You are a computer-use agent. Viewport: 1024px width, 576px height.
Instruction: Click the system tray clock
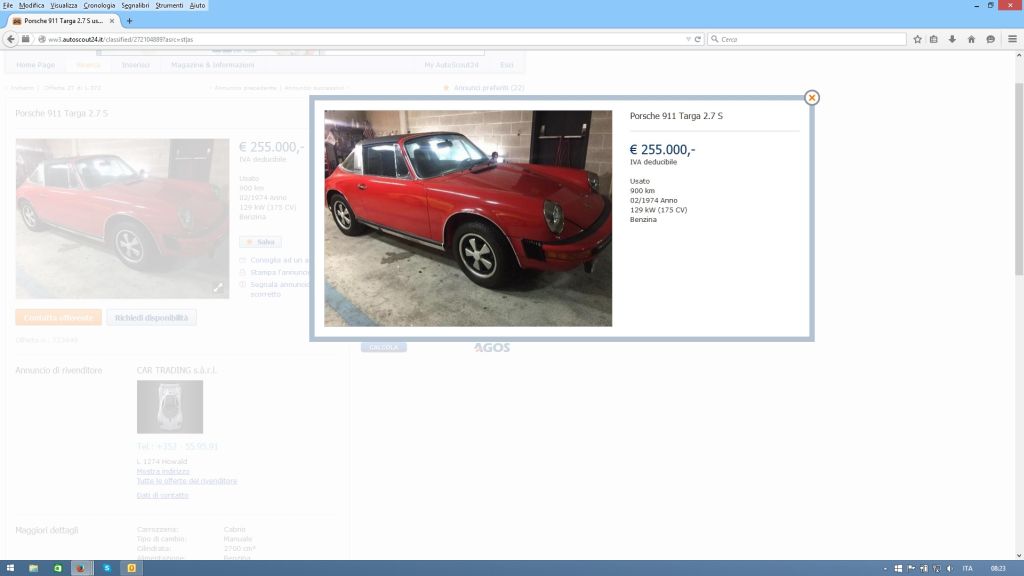click(998, 569)
